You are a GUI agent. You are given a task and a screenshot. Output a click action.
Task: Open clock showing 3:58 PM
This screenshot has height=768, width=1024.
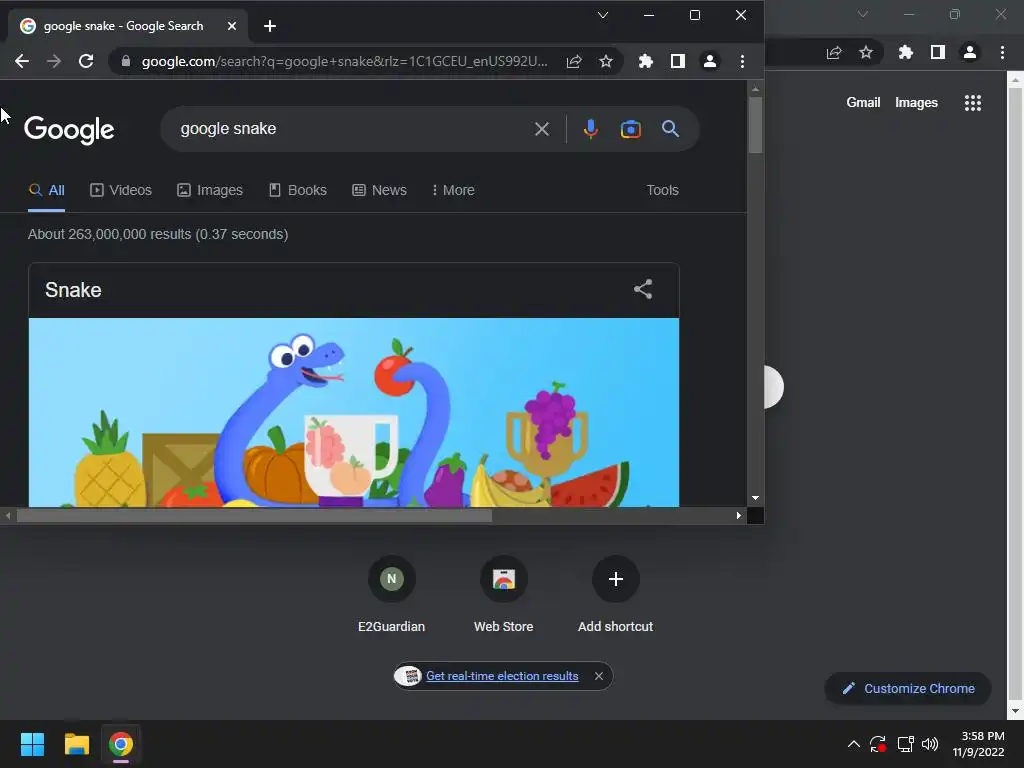[x=978, y=744]
